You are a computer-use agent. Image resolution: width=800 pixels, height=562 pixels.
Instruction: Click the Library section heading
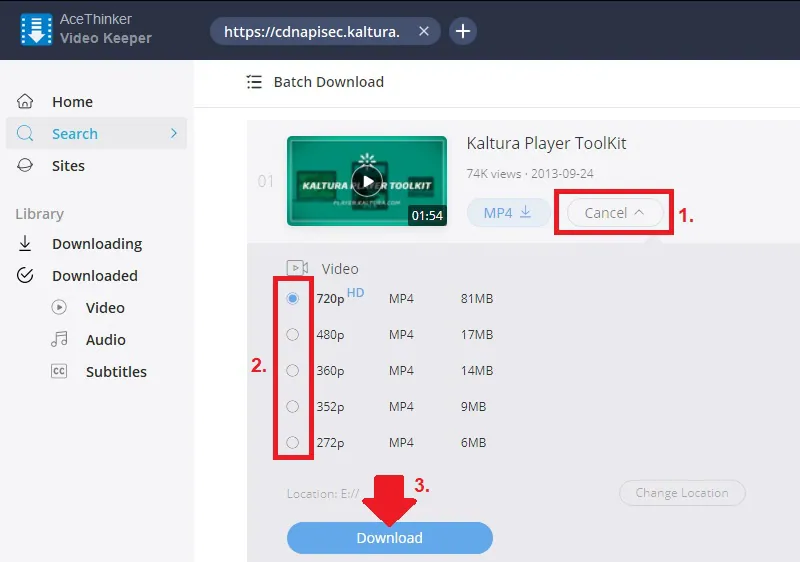[x=40, y=214]
